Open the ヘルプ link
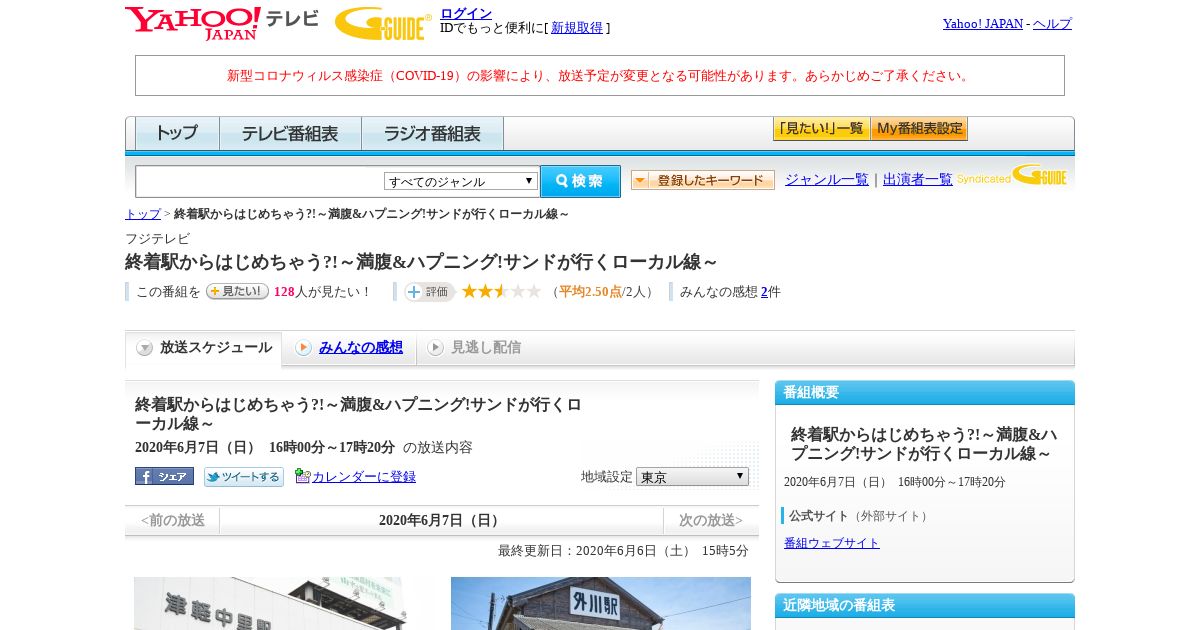The image size is (1200, 630). coord(1052,24)
